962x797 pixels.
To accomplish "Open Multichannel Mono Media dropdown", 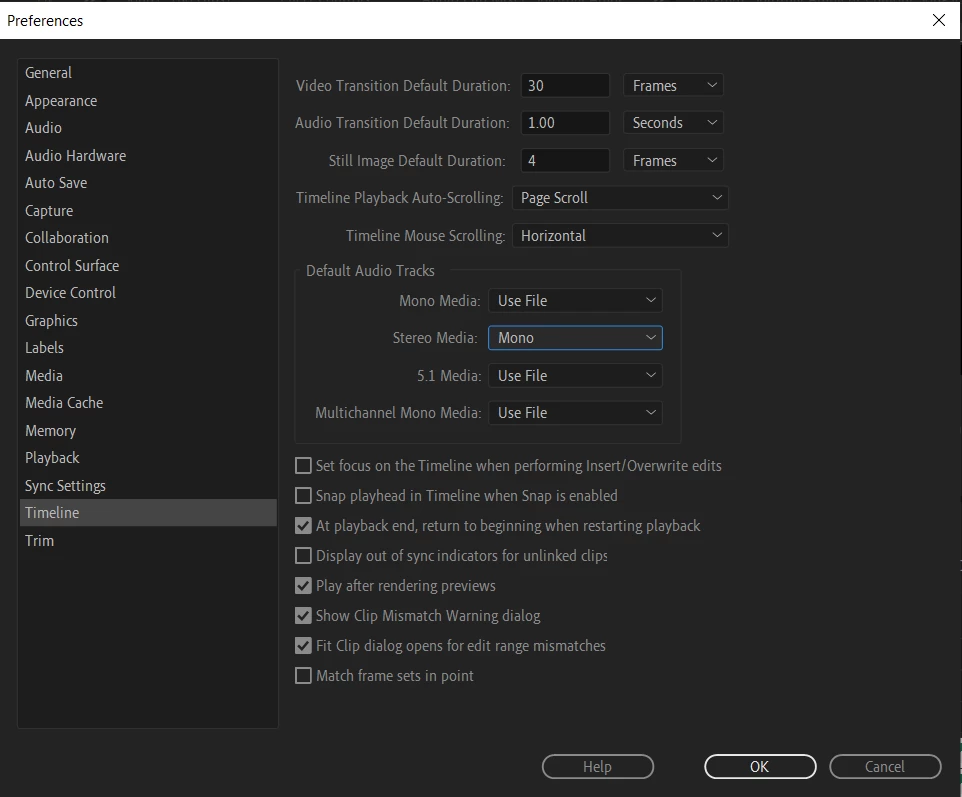I will (575, 413).
